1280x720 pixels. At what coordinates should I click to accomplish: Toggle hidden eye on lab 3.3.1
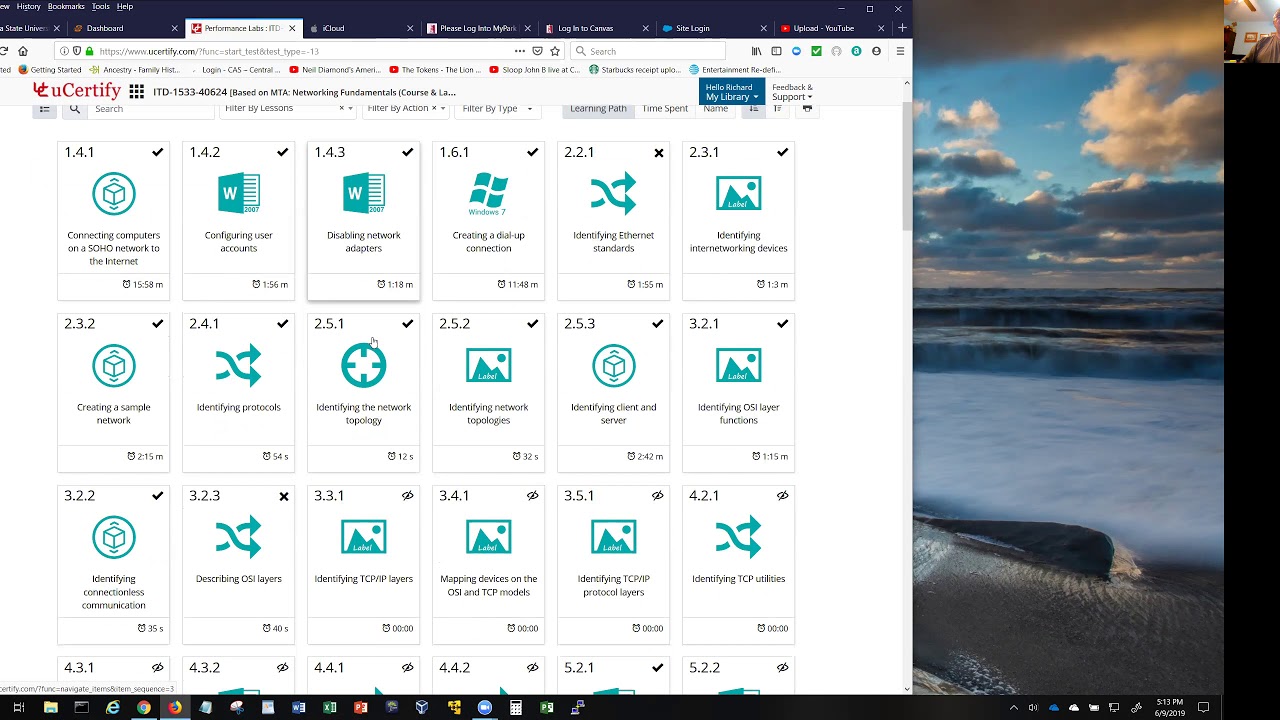click(x=408, y=496)
